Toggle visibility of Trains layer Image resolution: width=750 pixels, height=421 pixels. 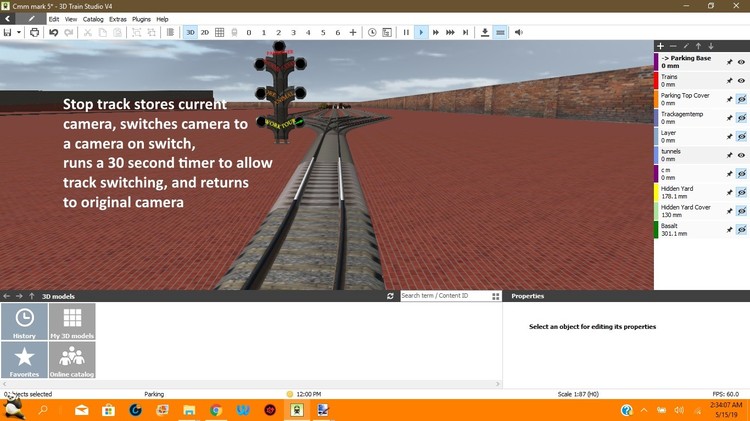click(741, 81)
